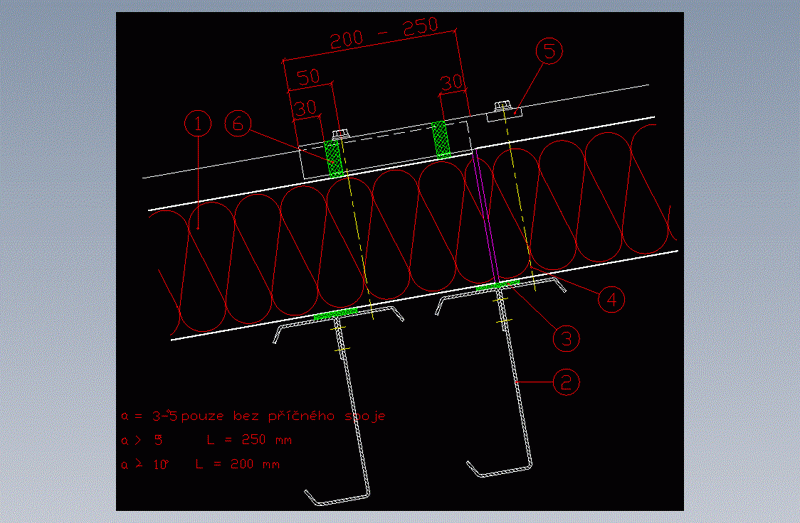This screenshot has width=800, height=523.
Task: Click the "50" dimension text
Action: pos(308,77)
